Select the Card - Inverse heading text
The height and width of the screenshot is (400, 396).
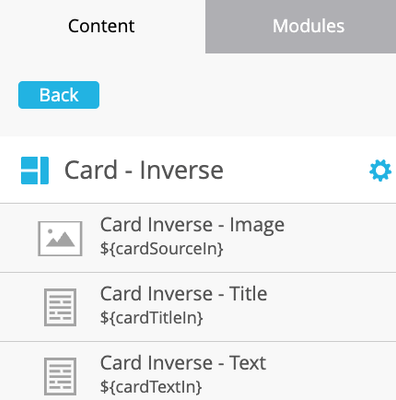click(x=144, y=170)
